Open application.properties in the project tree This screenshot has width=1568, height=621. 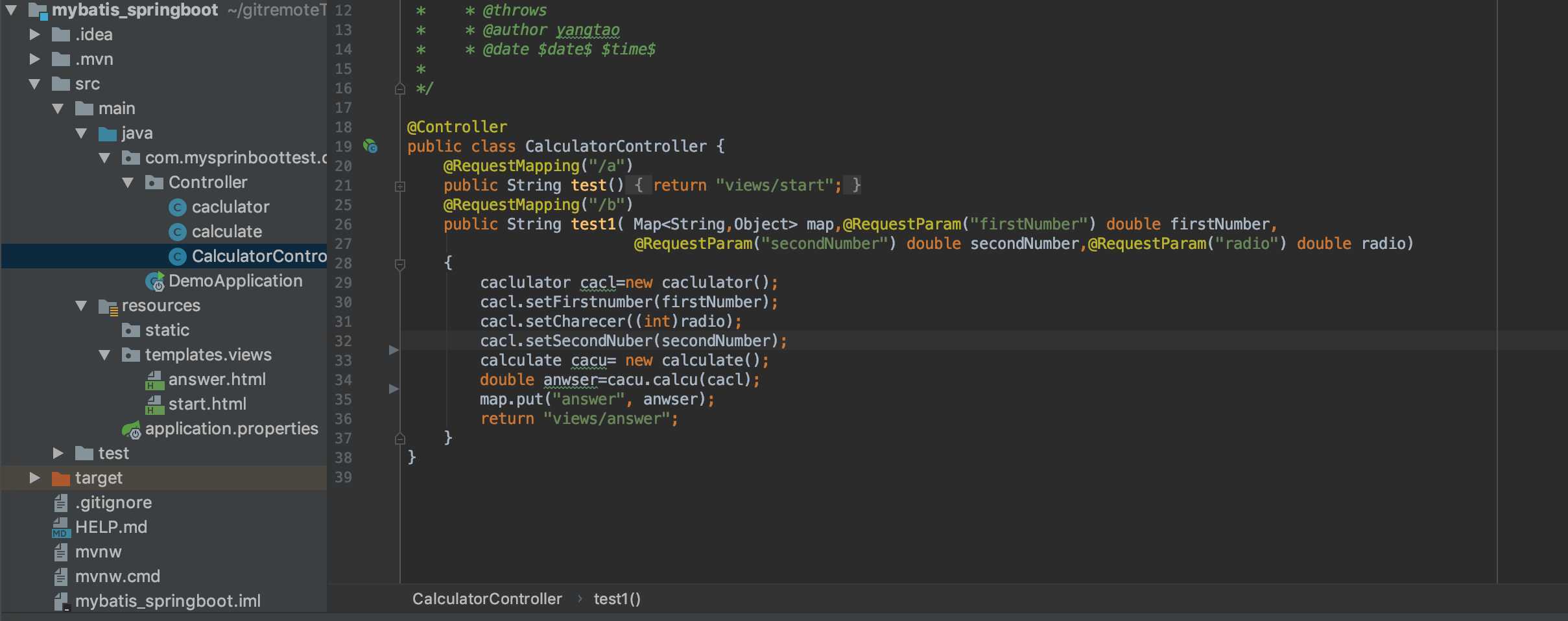(232, 428)
